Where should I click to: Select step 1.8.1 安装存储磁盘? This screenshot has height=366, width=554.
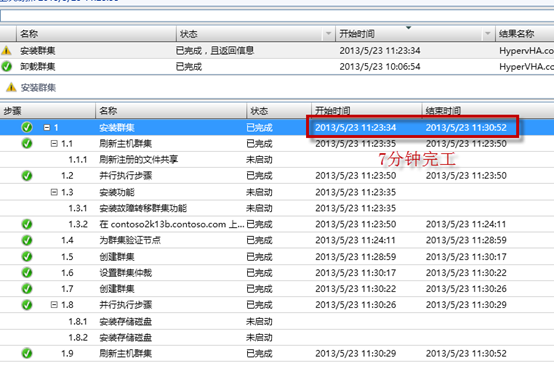click(277, 321)
